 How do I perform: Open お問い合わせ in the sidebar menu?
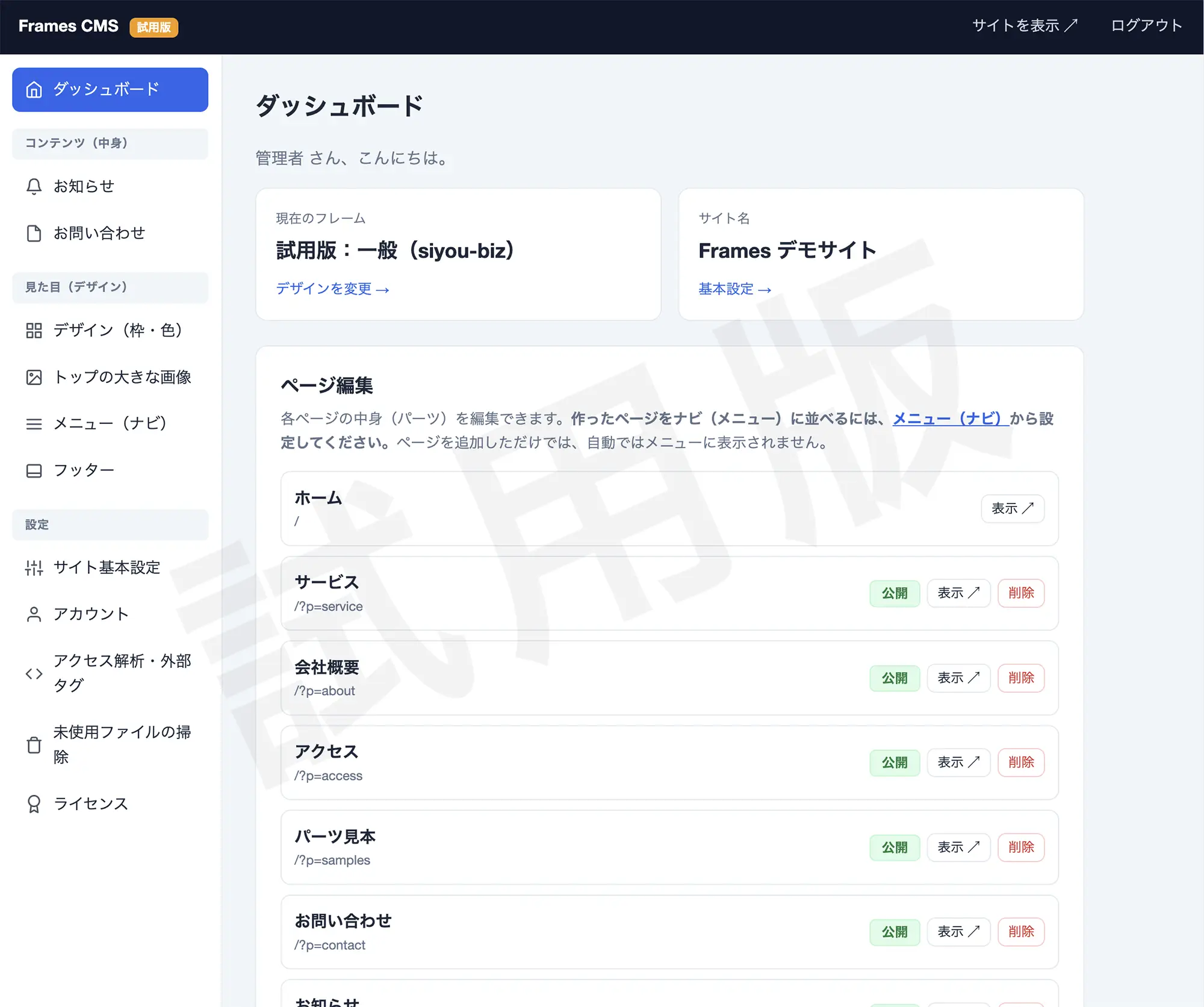pyautogui.click(x=110, y=234)
